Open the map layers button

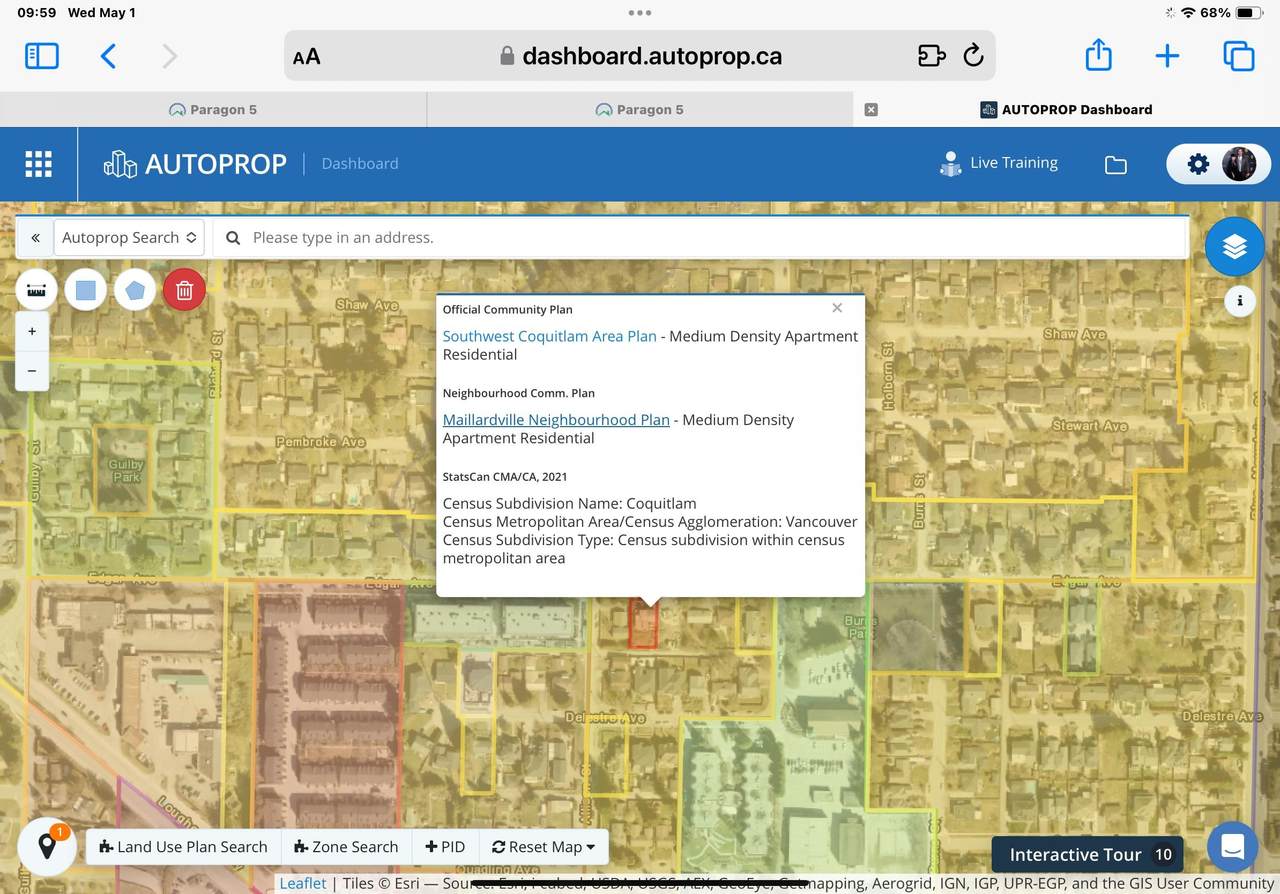pyautogui.click(x=1235, y=246)
